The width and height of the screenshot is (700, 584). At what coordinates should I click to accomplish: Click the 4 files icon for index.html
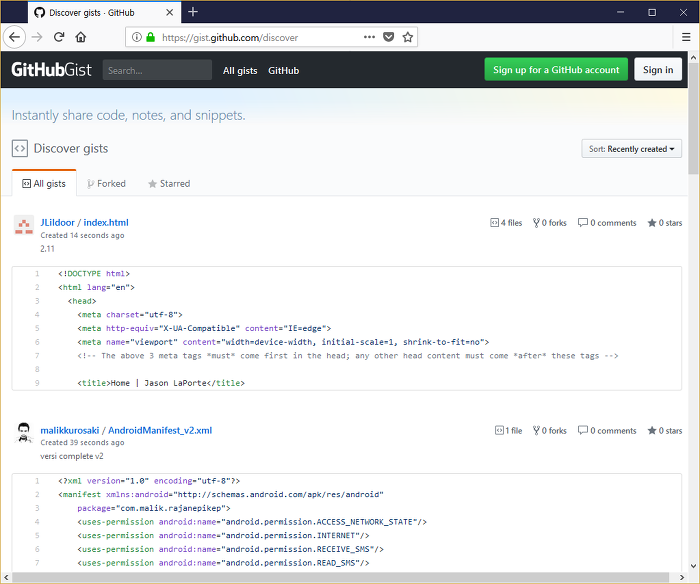(494, 223)
